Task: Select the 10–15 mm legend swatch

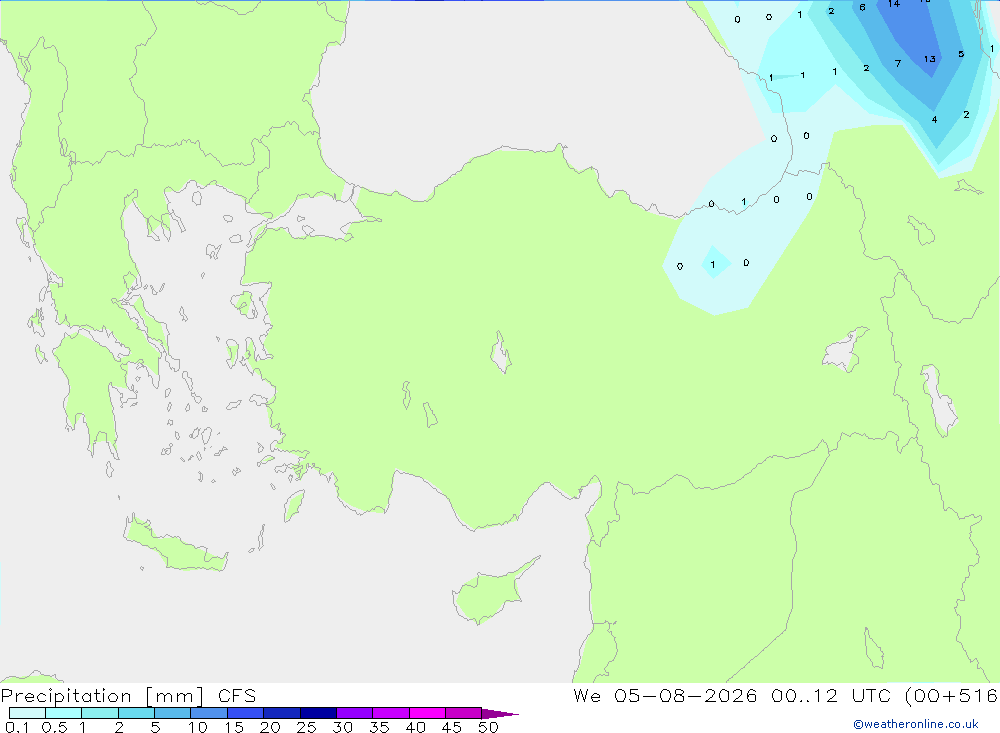Action: click(x=209, y=713)
